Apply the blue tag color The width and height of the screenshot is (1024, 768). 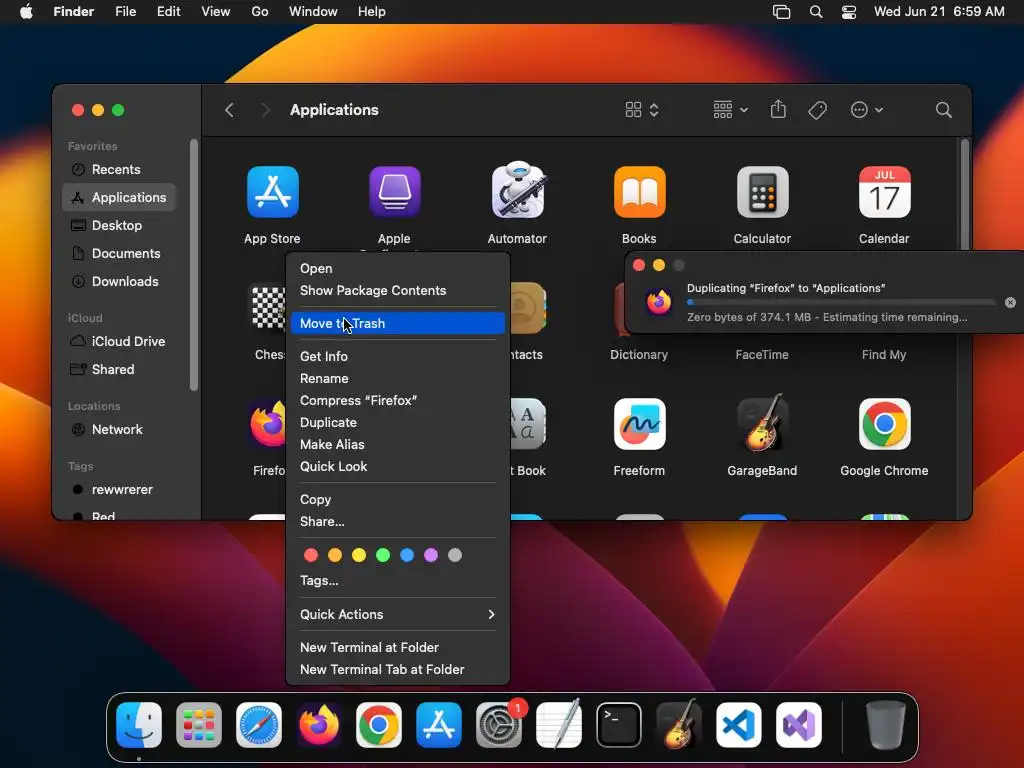[x=407, y=555]
